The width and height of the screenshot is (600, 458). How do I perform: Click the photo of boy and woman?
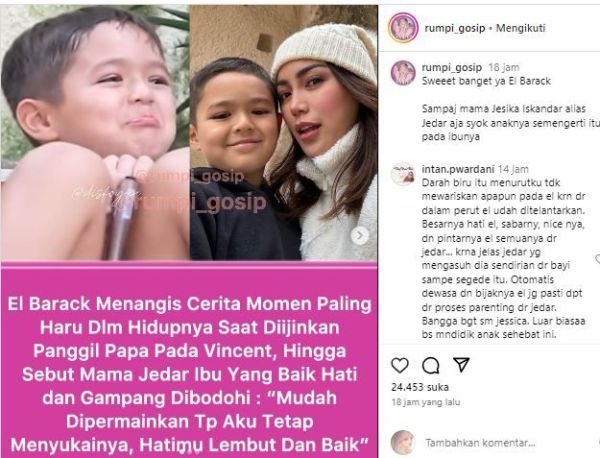pos(284,133)
